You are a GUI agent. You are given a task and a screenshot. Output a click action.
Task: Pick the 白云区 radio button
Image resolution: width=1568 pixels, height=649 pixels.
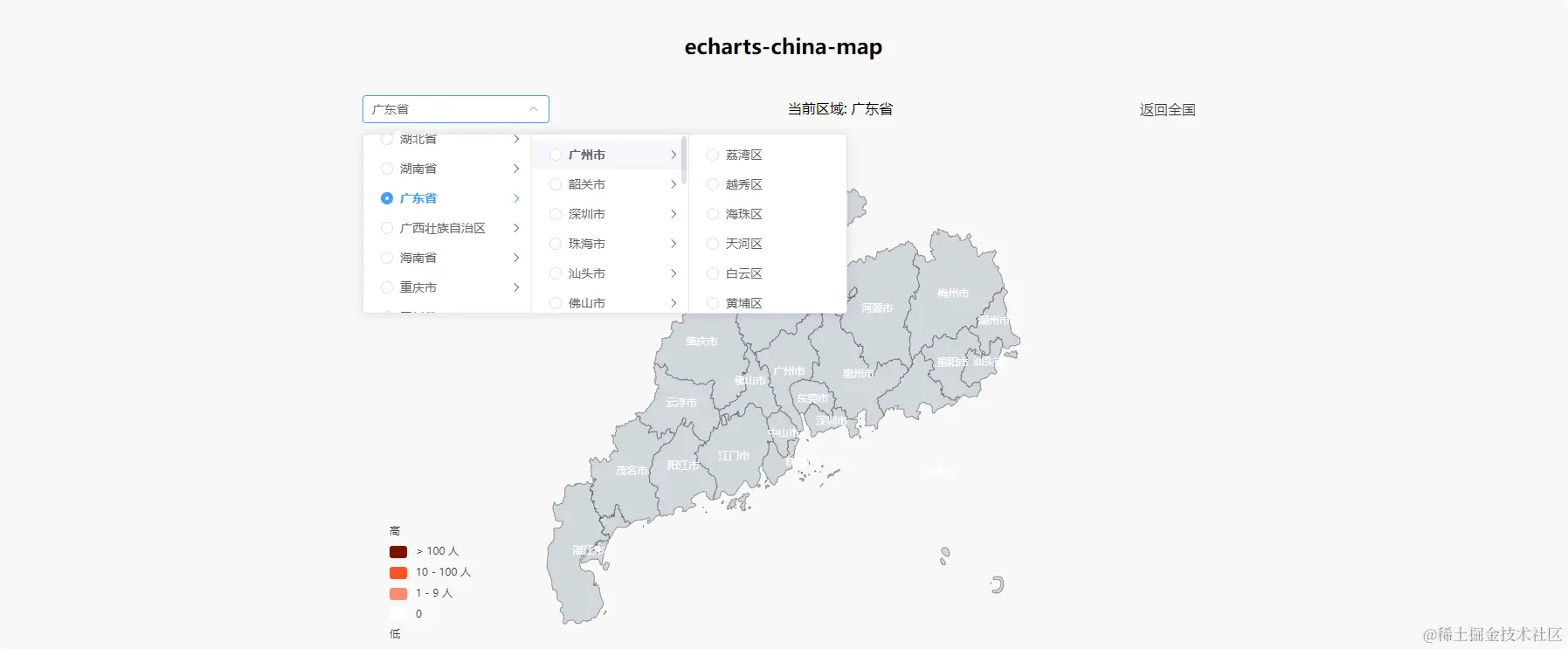pos(713,273)
